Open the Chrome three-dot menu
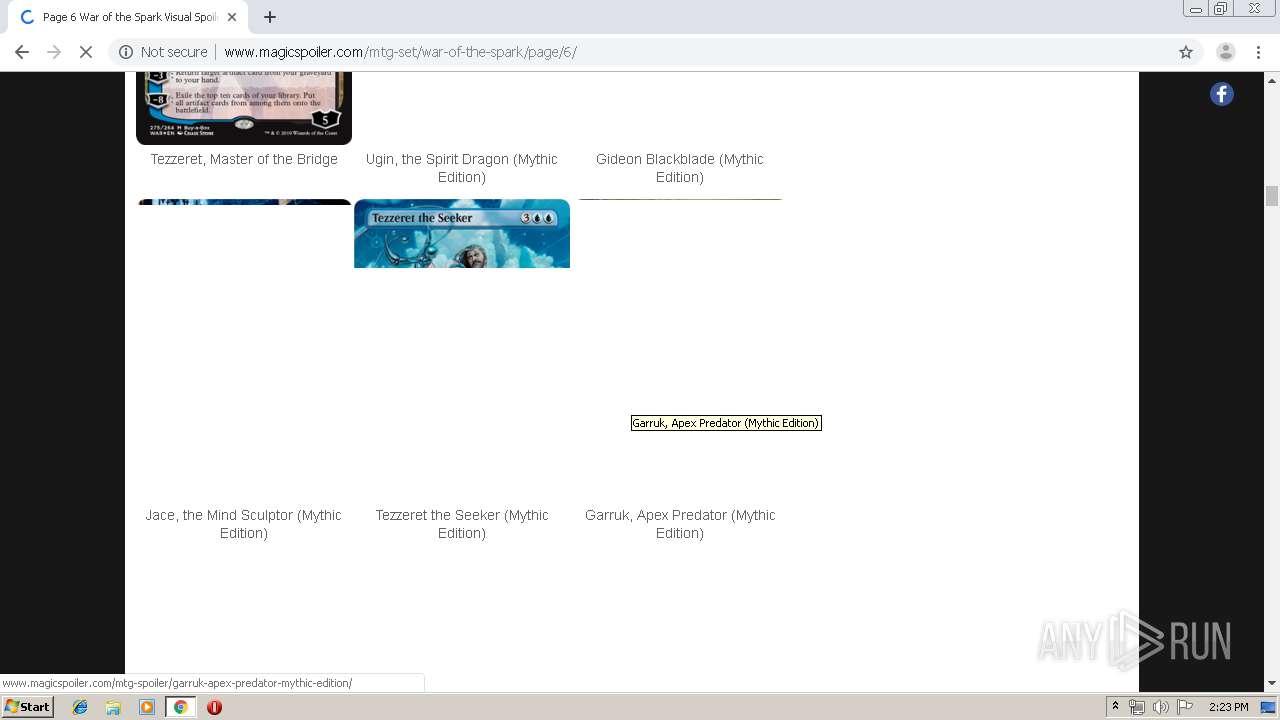This screenshot has height=720, width=1280. (1258, 52)
